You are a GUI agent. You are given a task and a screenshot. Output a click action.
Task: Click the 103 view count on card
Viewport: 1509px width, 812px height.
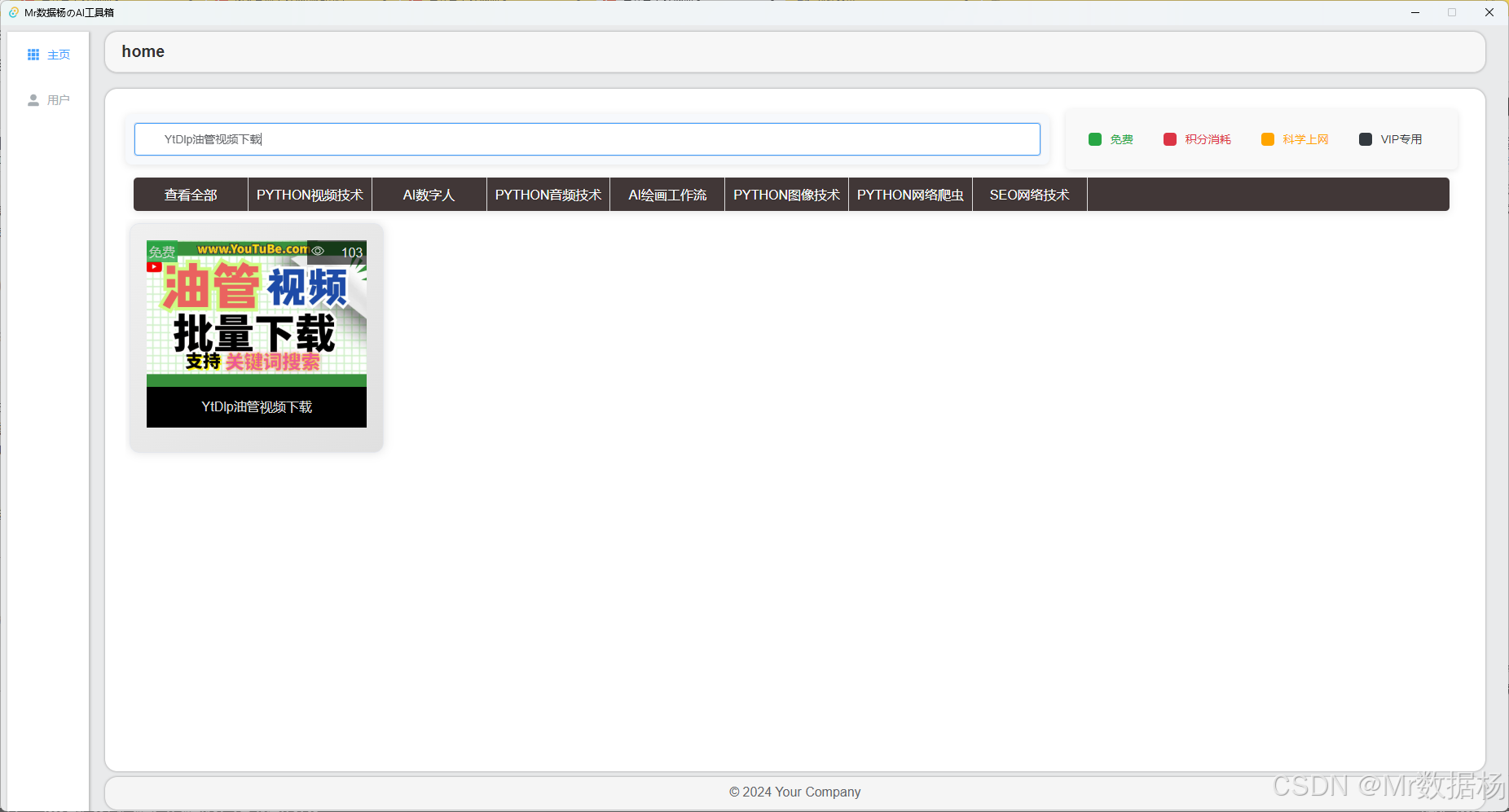coord(352,252)
